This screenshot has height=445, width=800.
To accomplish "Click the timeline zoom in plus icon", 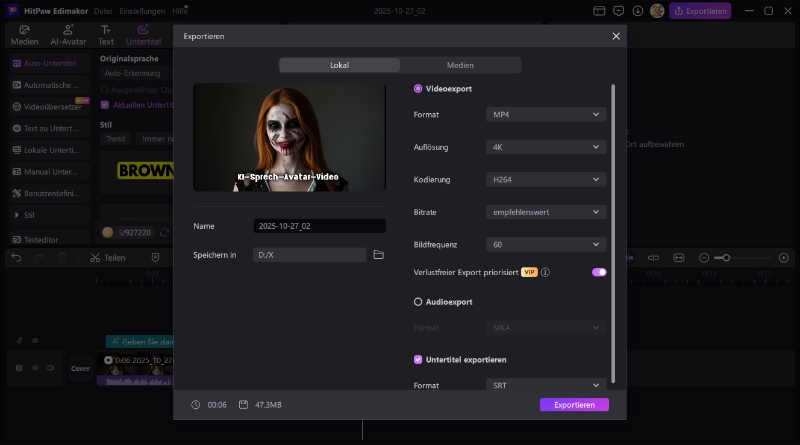I will click(x=784, y=258).
